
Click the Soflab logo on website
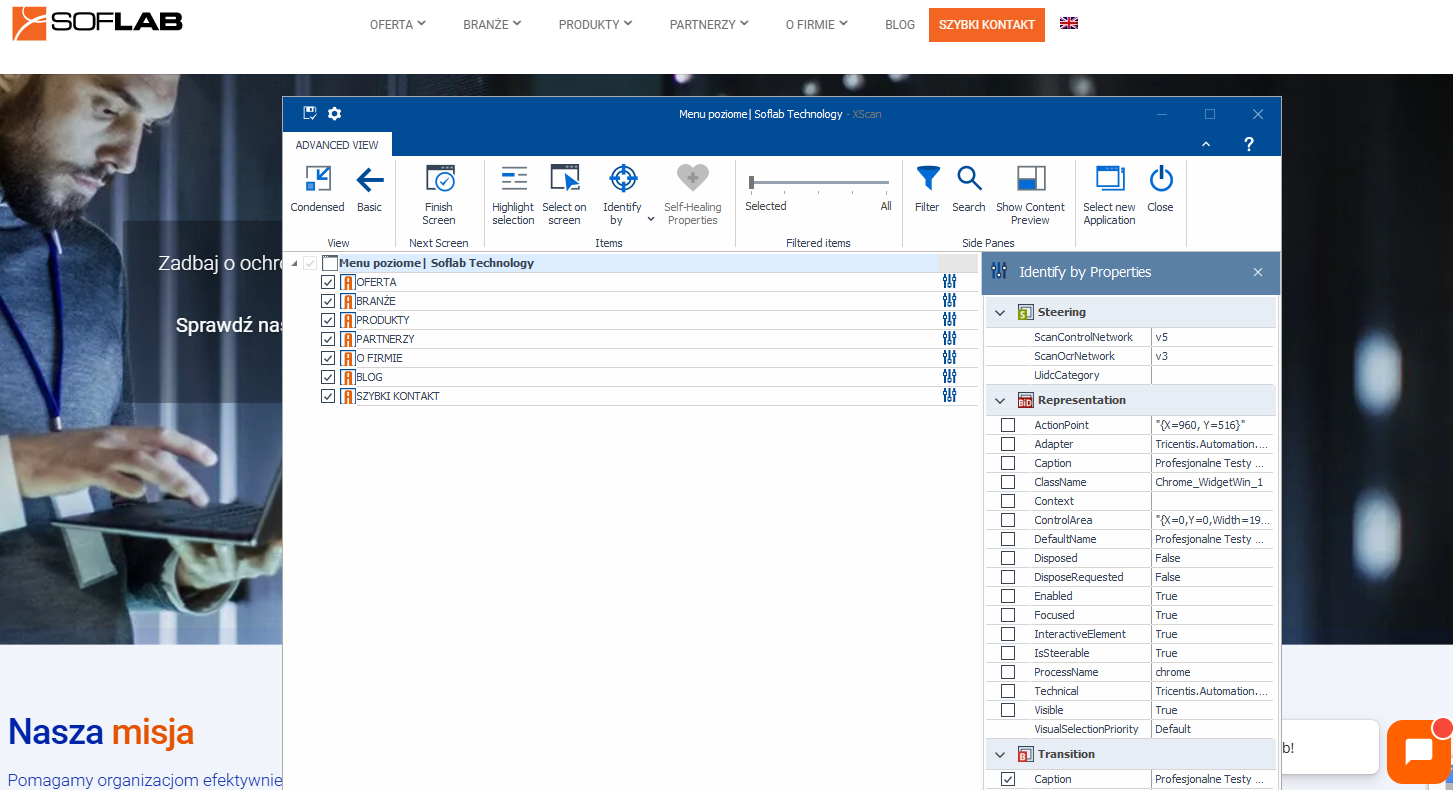(97, 23)
